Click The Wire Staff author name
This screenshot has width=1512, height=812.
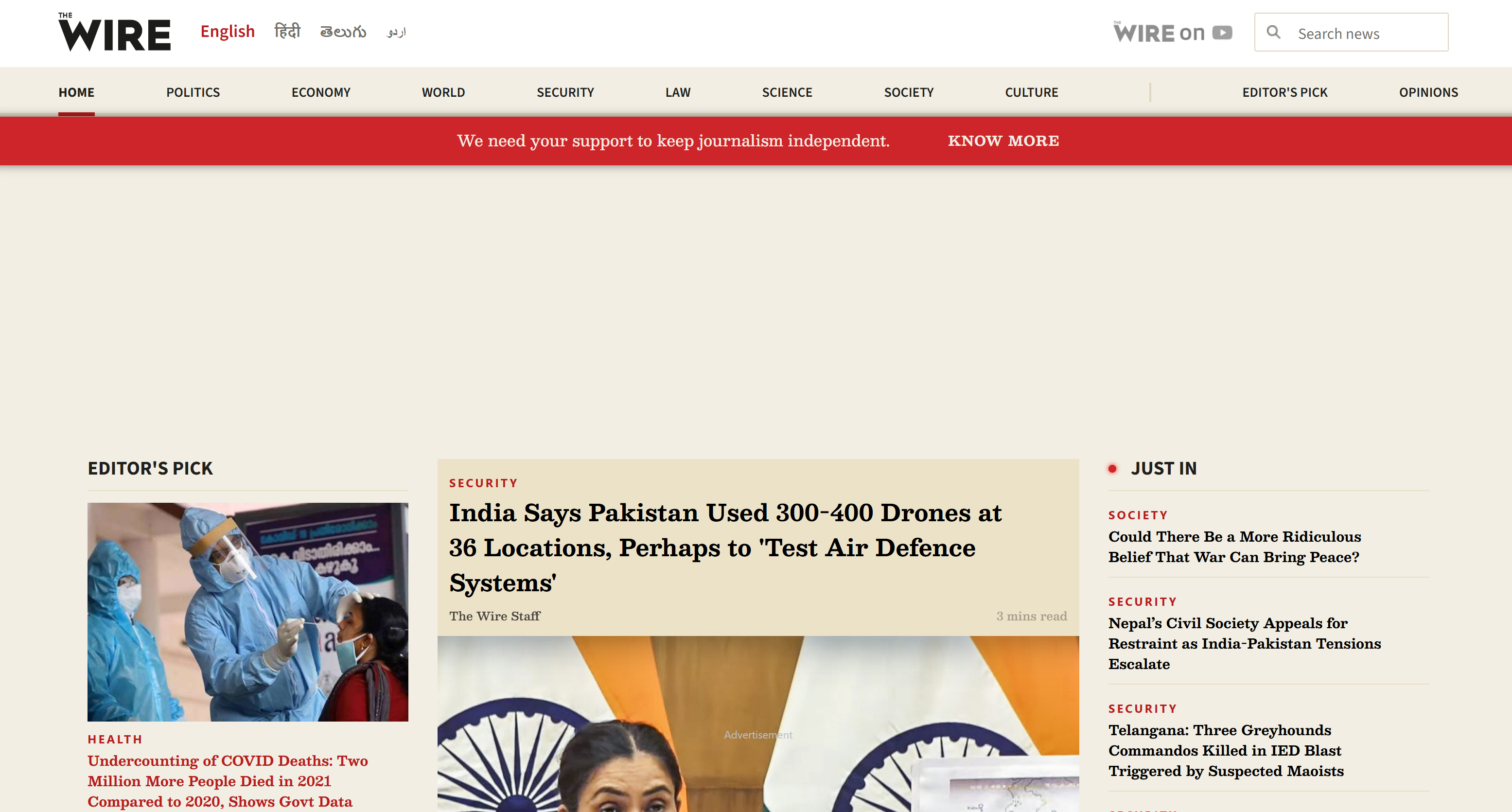click(494, 616)
